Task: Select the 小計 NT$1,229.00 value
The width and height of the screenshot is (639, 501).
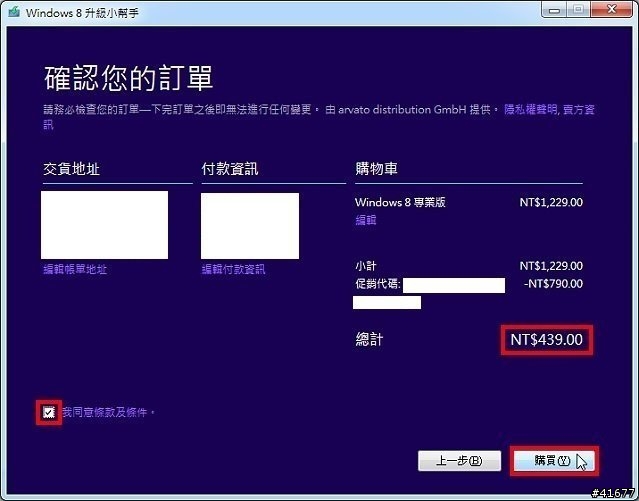Action: [551, 266]
